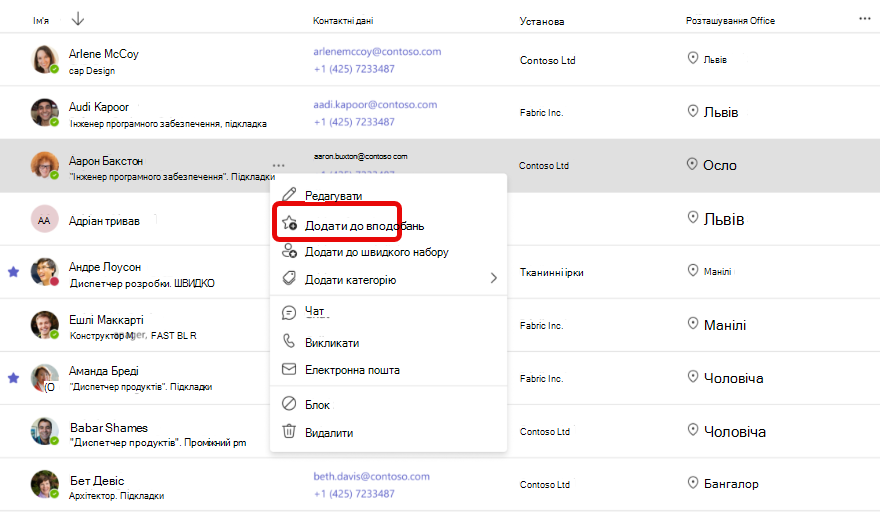Click the phone icon next to Викликати

289,341
